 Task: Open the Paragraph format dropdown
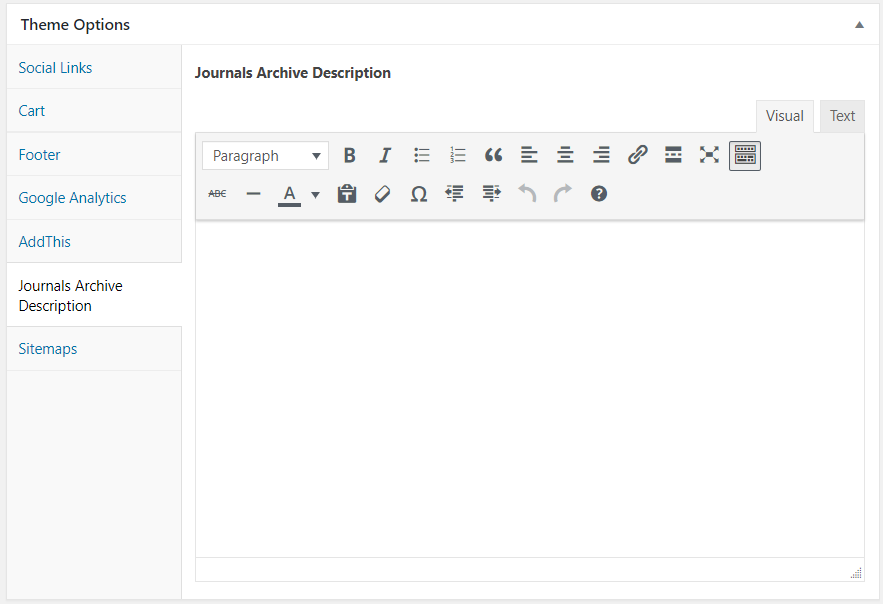tap(265, 155)
